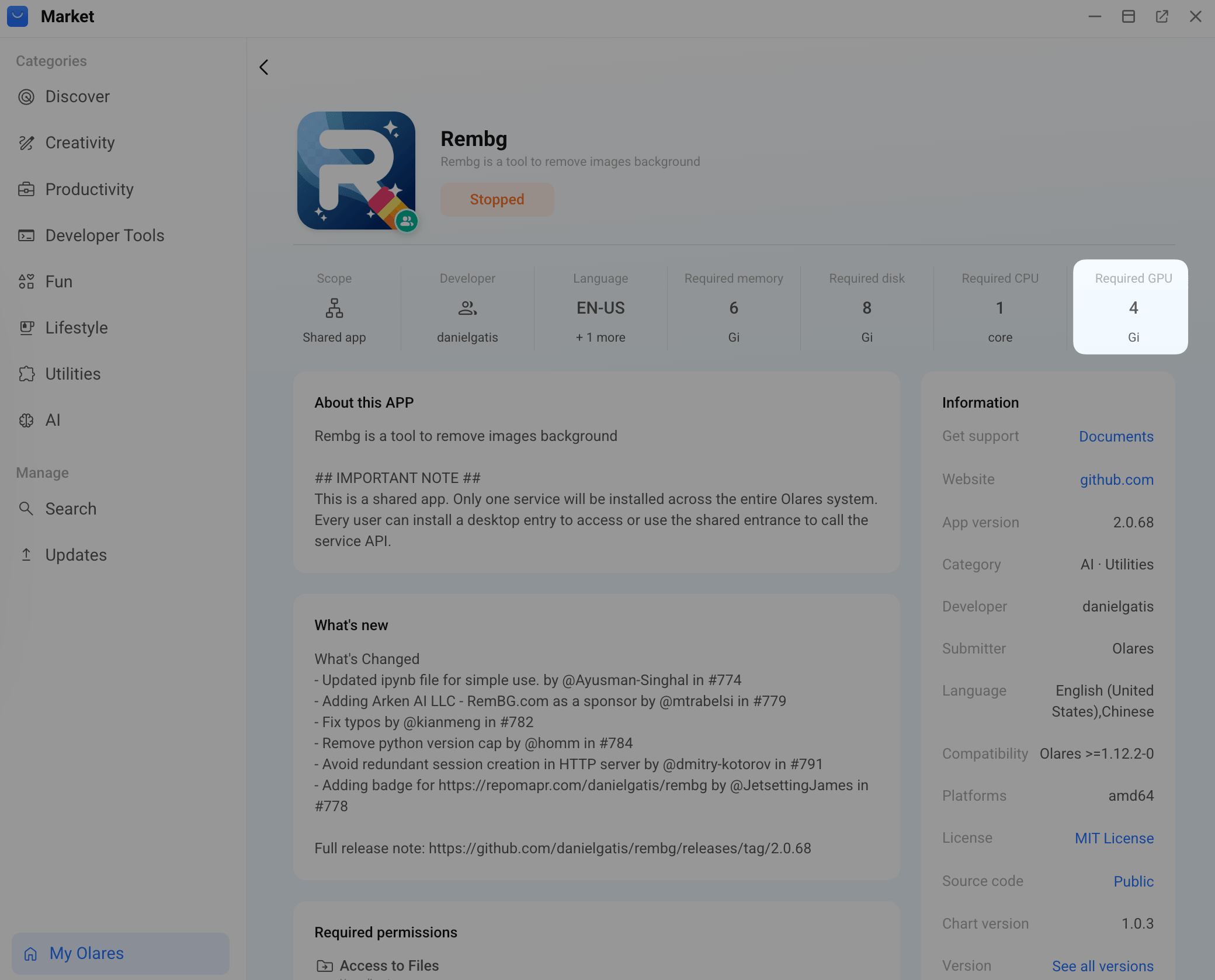Screen dimensions: 1215x980
Task: Select the Utilities category icon
Action: pyautogui.click(x=26, y=374)
